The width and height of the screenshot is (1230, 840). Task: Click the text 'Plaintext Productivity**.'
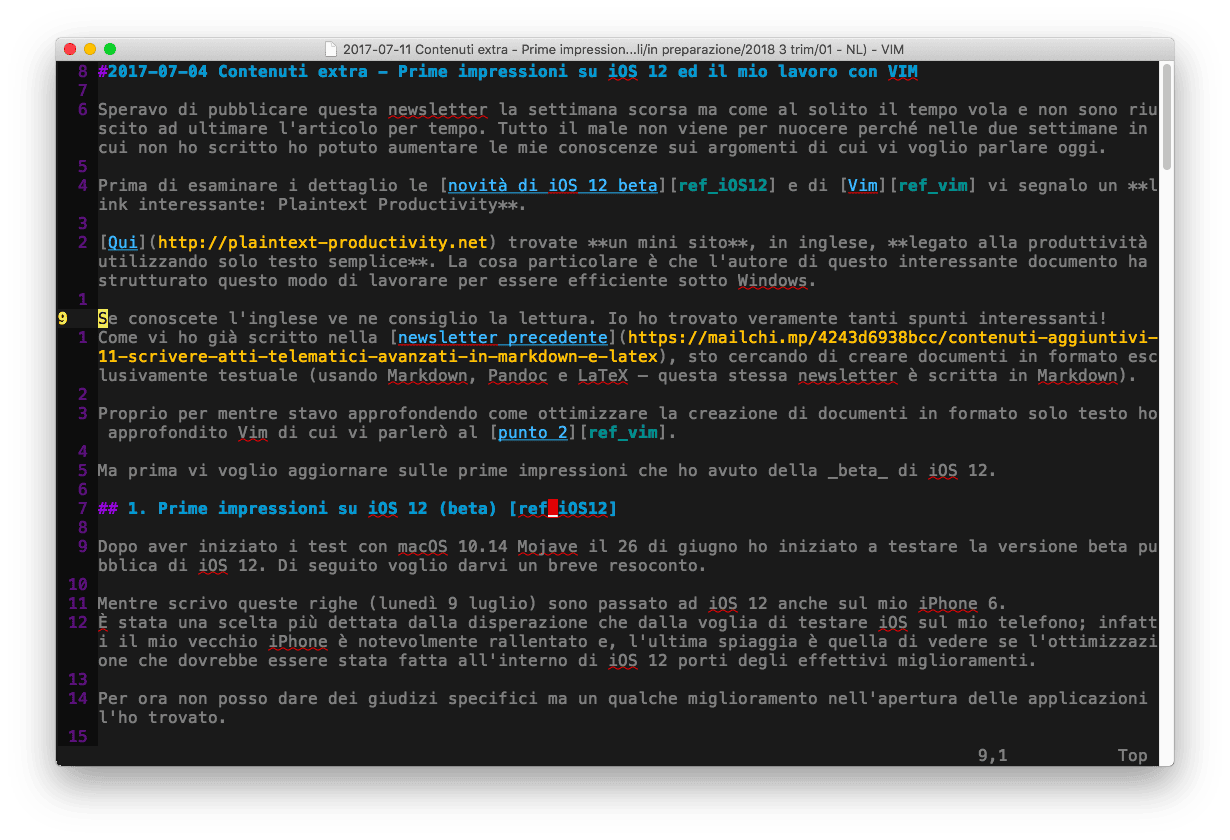point(403,205)
